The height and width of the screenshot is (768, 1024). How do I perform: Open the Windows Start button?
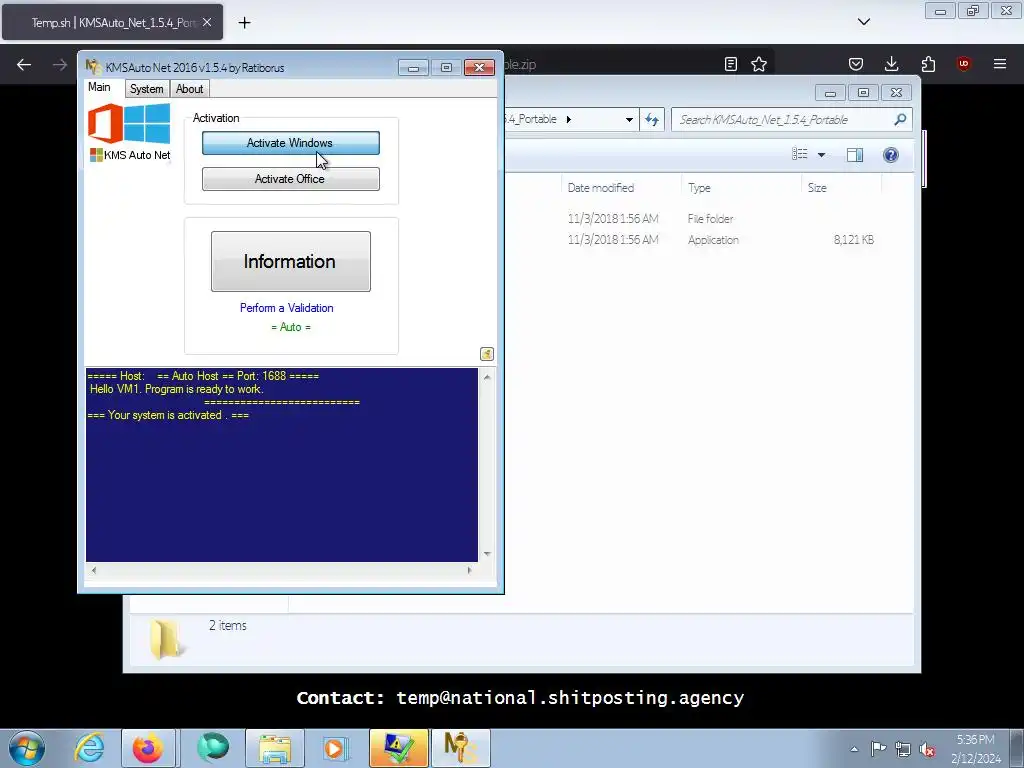coord(27,748)
